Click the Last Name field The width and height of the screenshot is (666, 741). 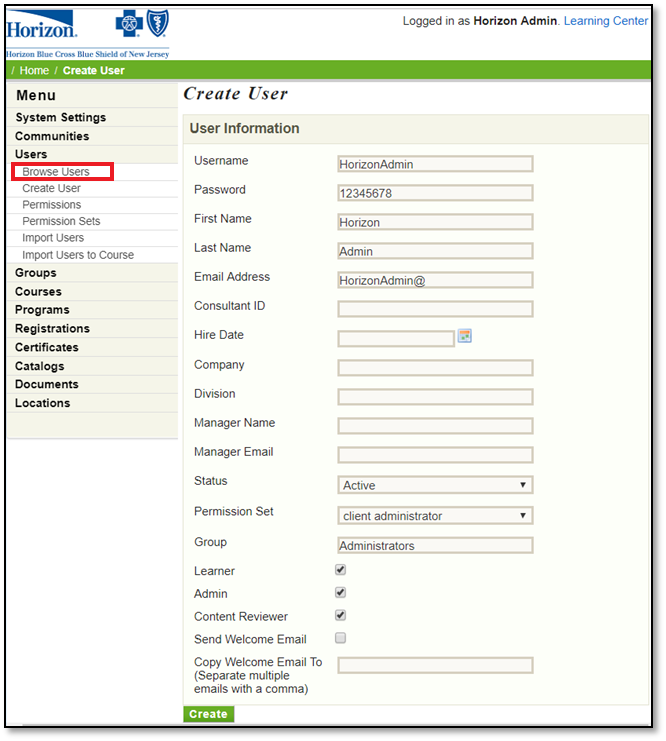(x=435, y=251)
